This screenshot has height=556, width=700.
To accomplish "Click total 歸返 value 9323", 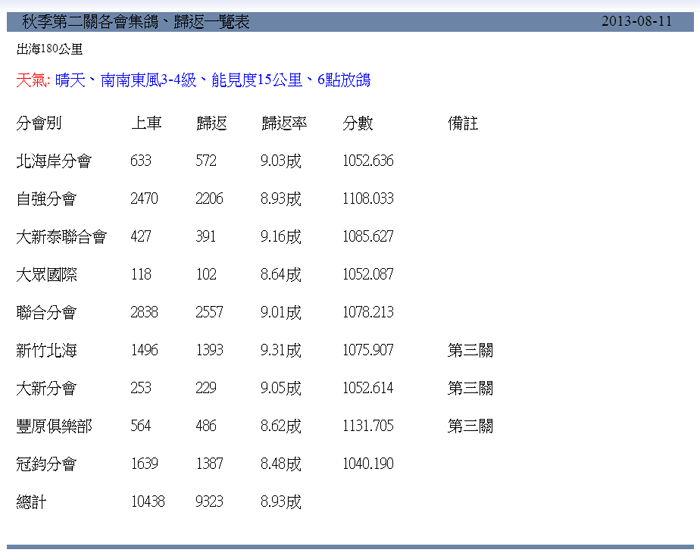I will point(209,502).
